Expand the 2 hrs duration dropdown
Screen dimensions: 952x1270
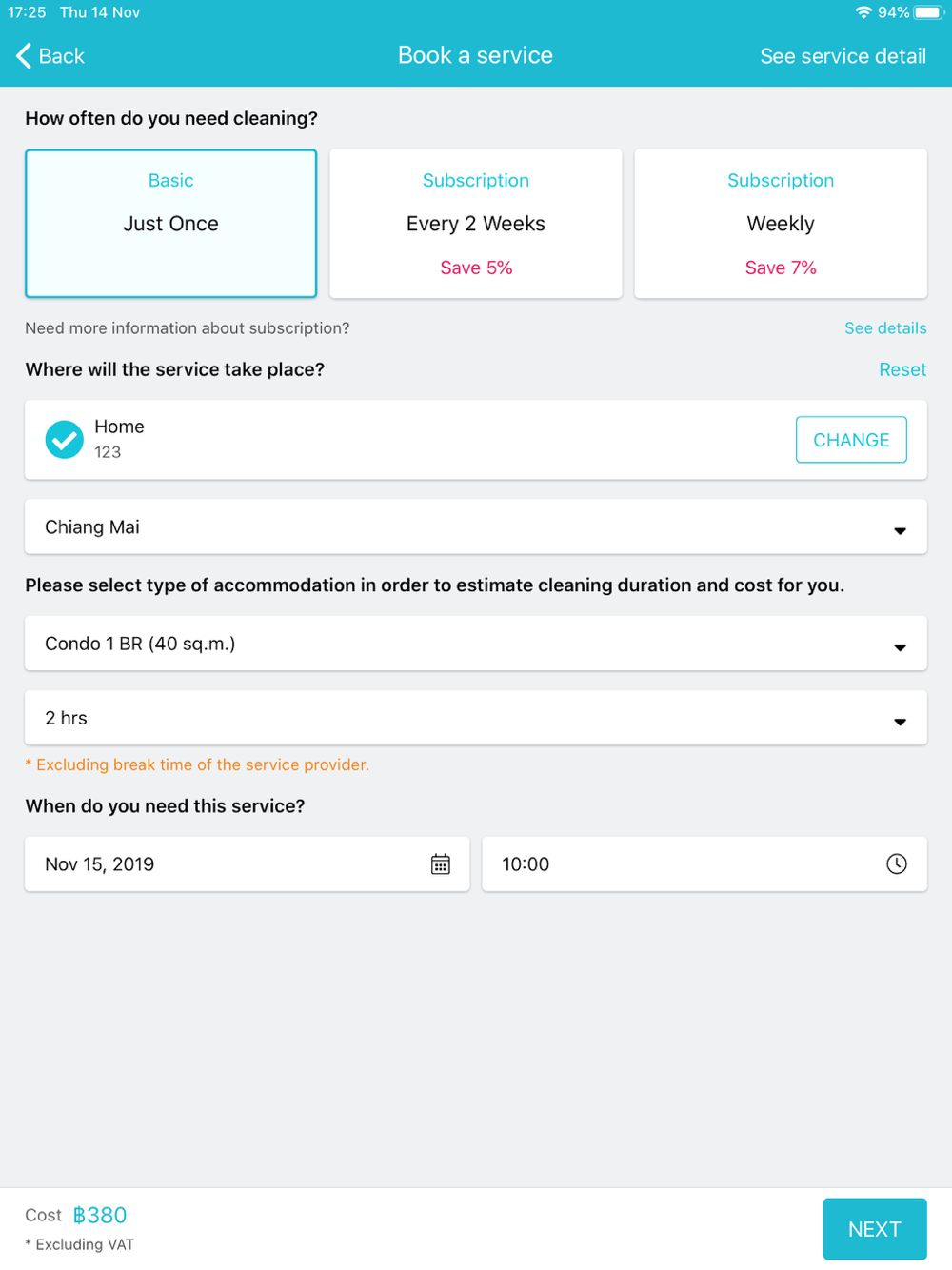tap(476, 718)
